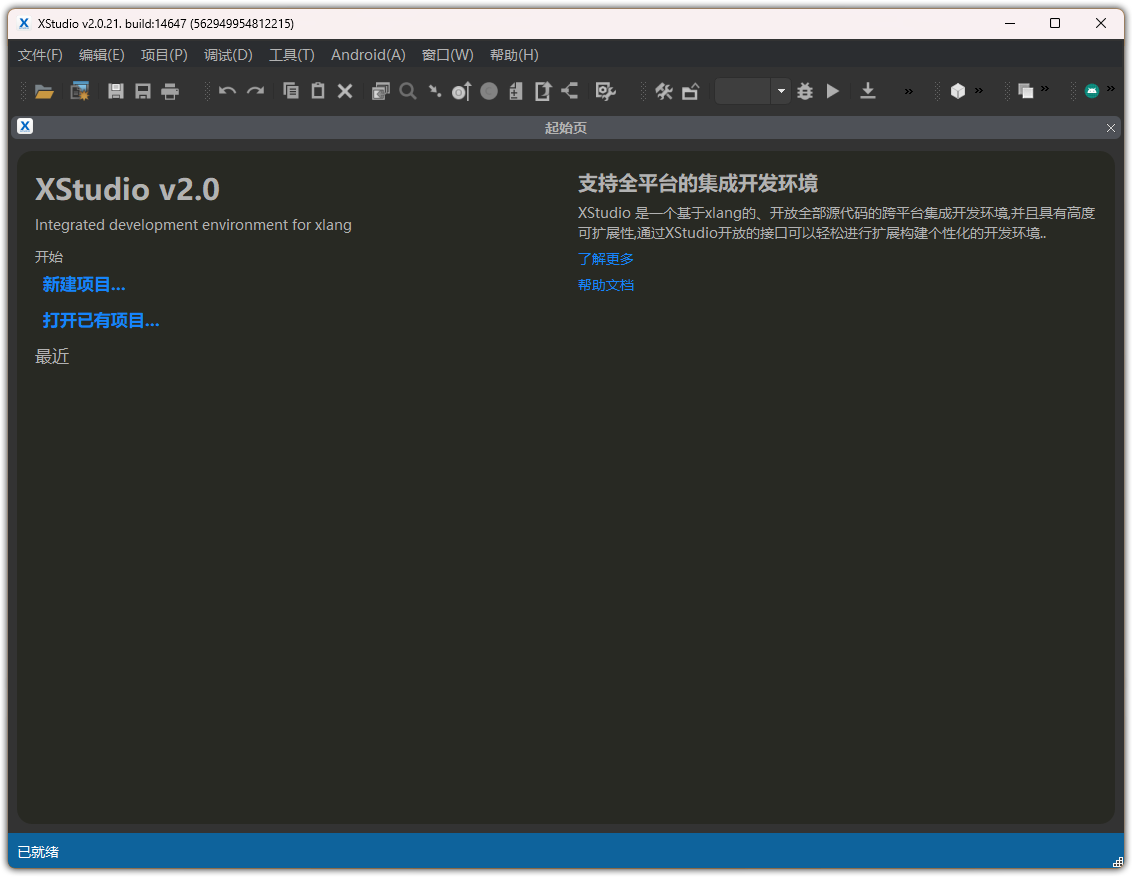Click the green Android robot icon

click(x=1092, y=91)
